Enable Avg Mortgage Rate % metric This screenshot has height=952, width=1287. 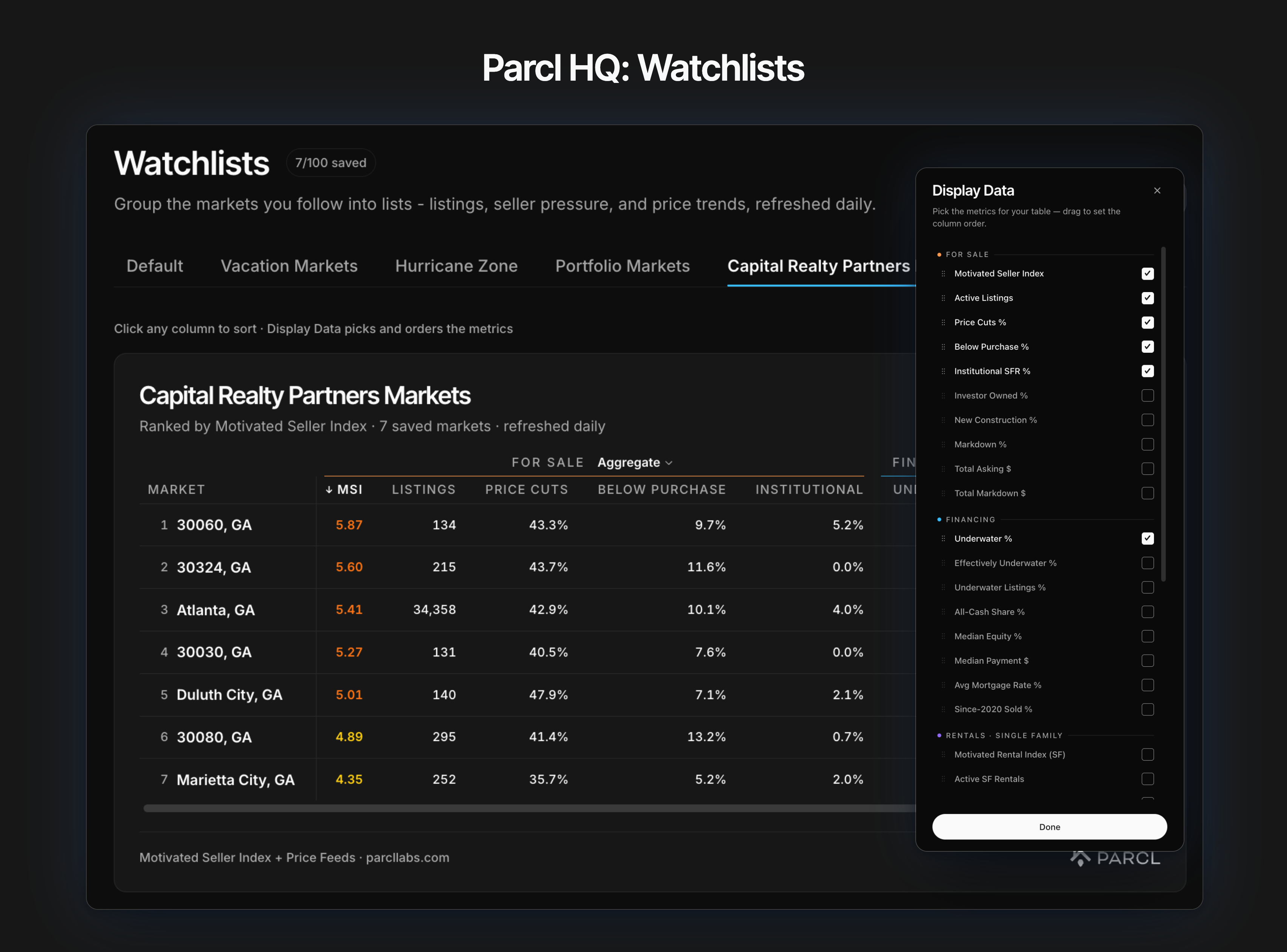pos(1148,685)
